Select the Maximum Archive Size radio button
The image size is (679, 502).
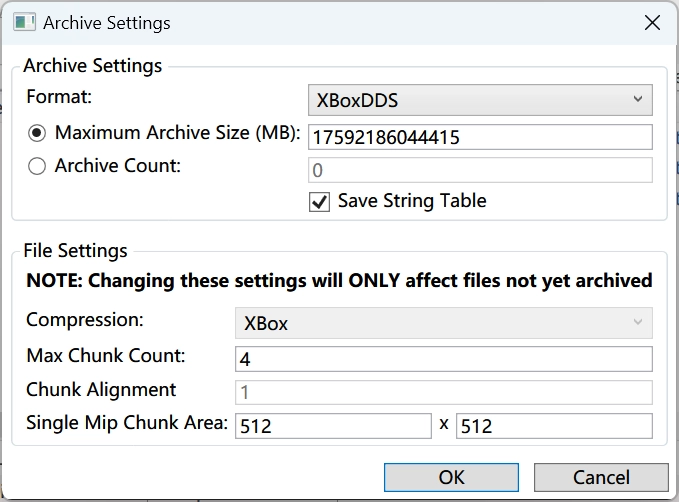(x=37, y=133)
